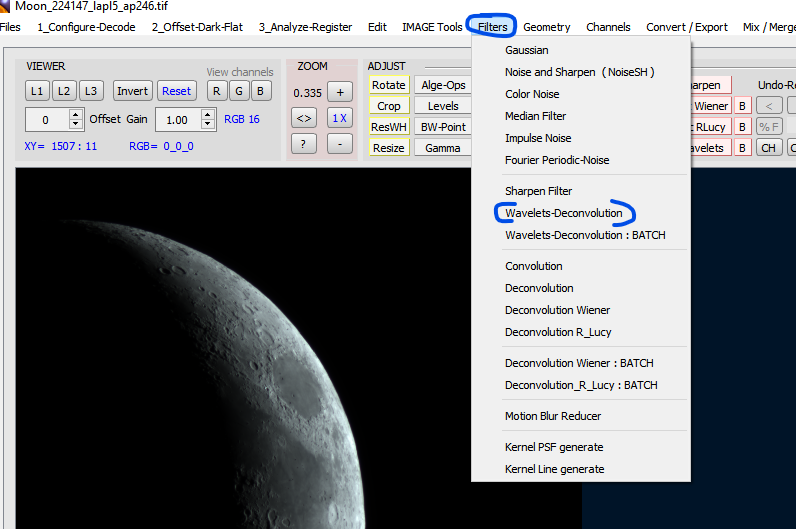Click the B button beside Wiener
Image resolution: width=796 pixels, height=529 pixels.
[x=742, y=106]
